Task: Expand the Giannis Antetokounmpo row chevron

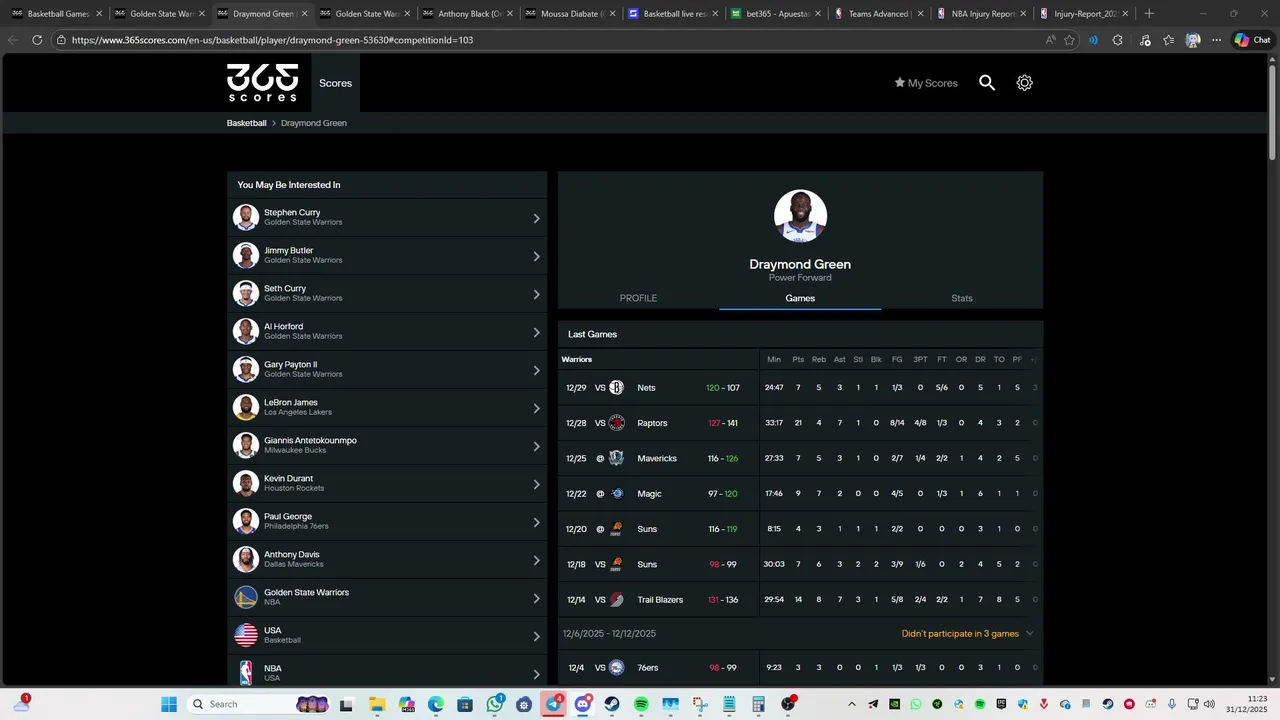Action: [536, 446]
